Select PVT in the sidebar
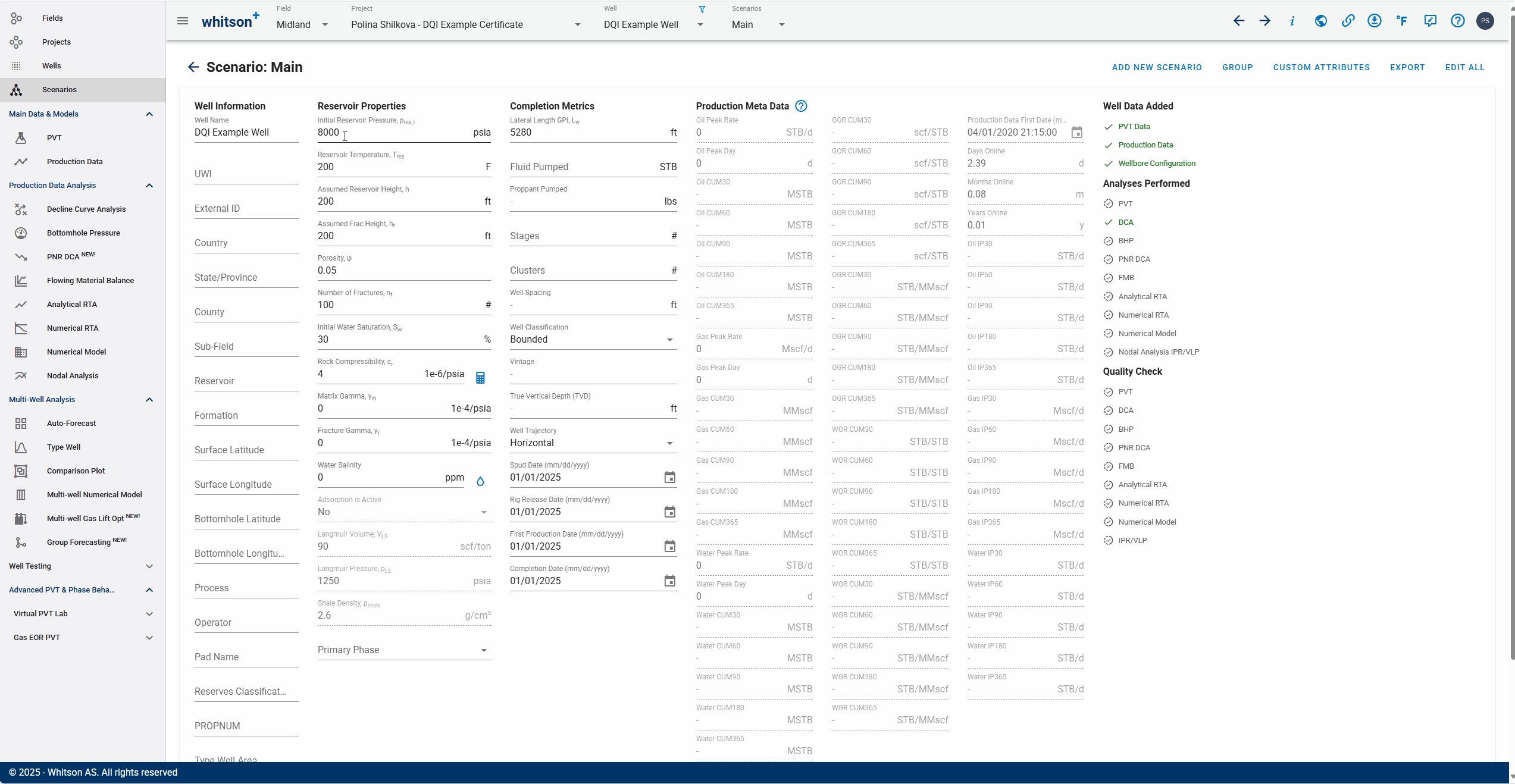Image resolution: width=1515 pixels, height=784 pixels. pos(83,137)
